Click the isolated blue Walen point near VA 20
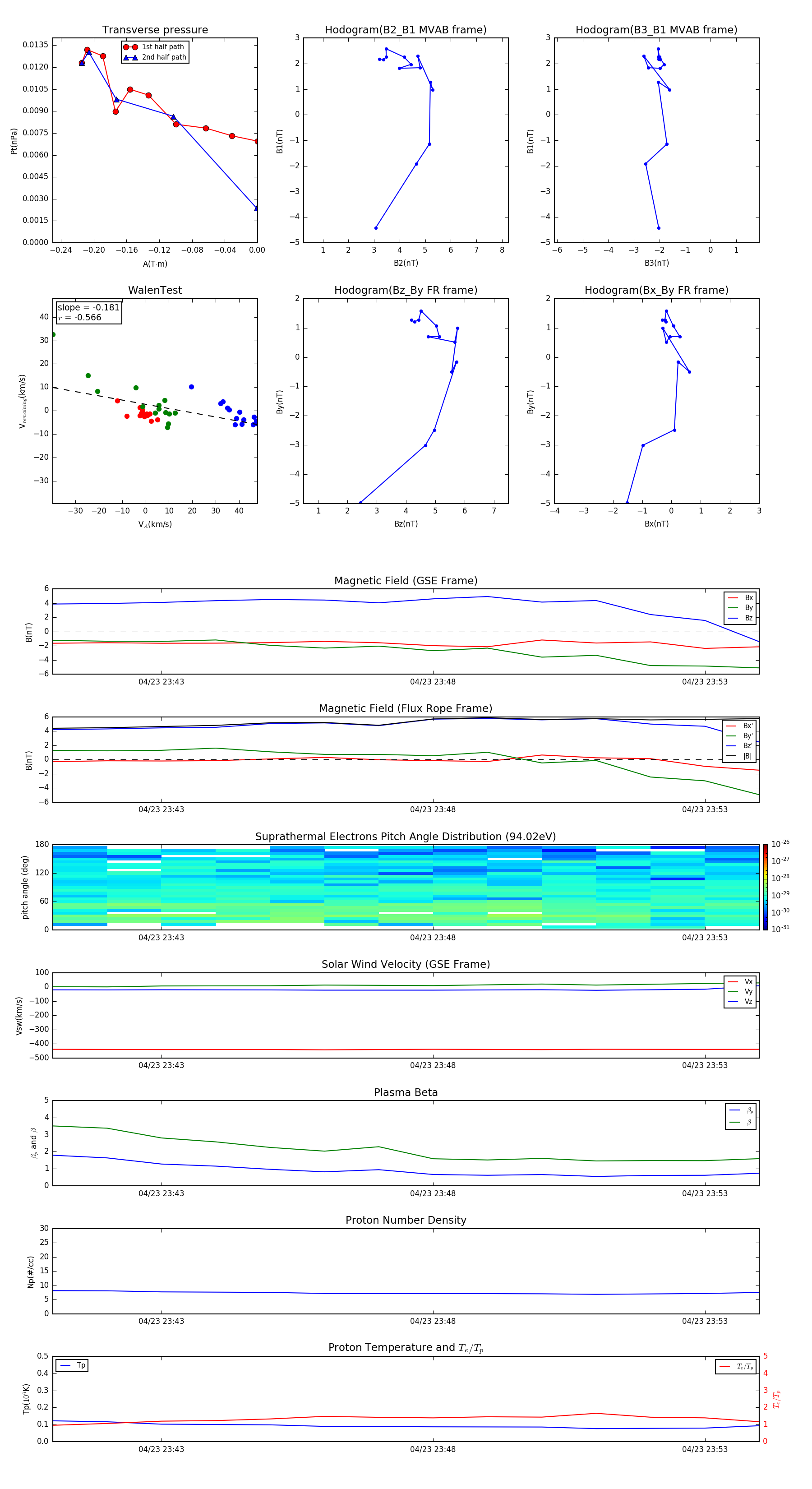The image size is (812, 1489). (x=191, y=387)
